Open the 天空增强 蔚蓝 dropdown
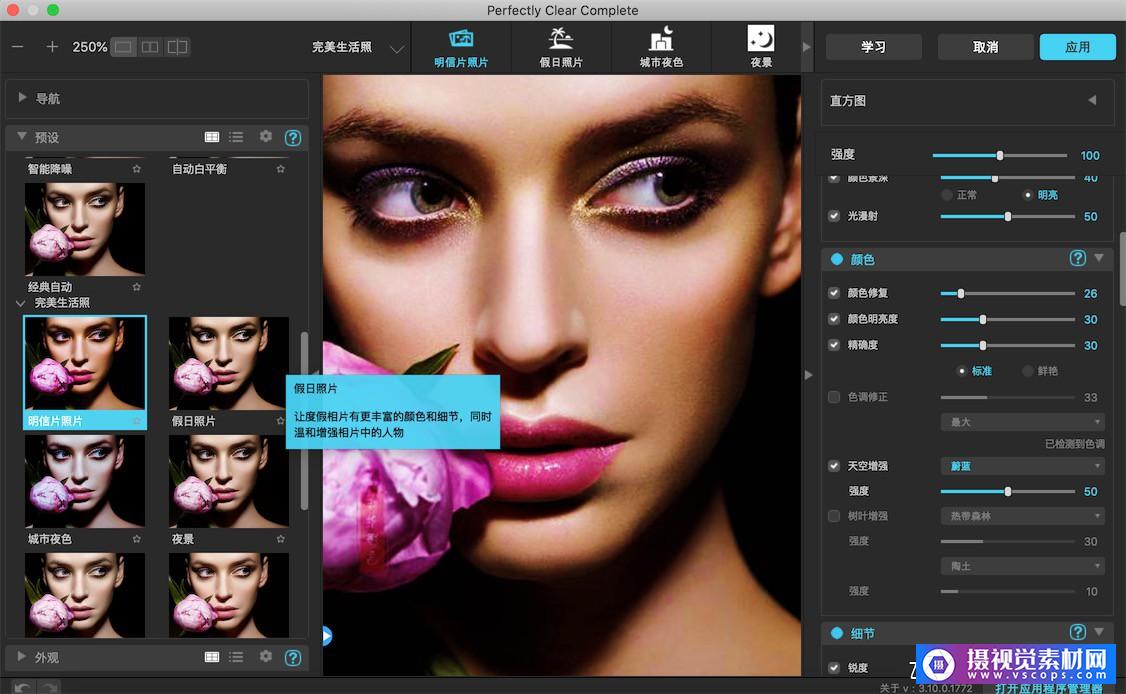Image resolution: width=1126 pixels, height=694 pixels. pyautogui.click(x=1023, y=466)
